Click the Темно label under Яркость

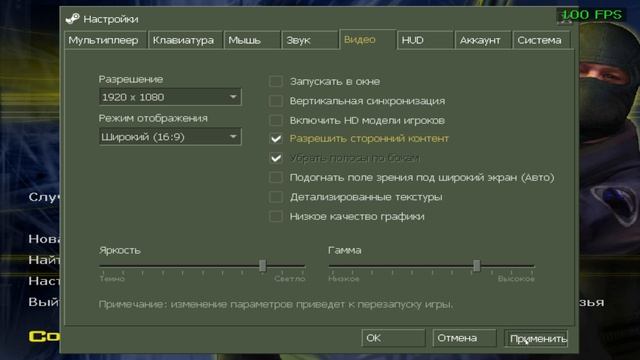112,279
